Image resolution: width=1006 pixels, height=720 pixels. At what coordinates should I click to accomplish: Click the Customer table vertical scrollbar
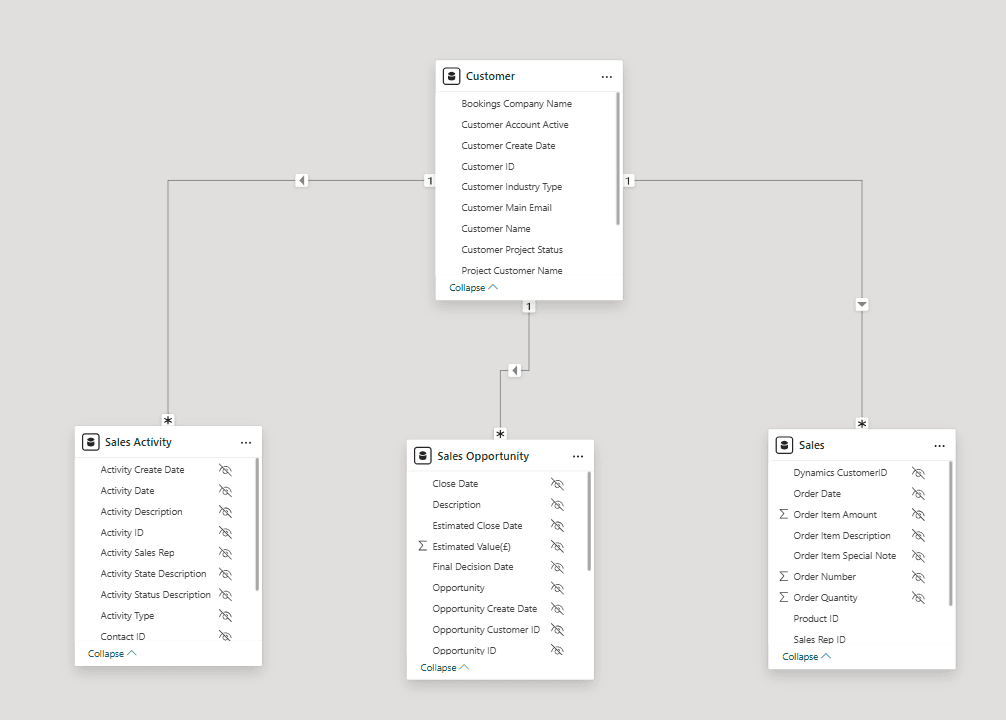[618, 158]
